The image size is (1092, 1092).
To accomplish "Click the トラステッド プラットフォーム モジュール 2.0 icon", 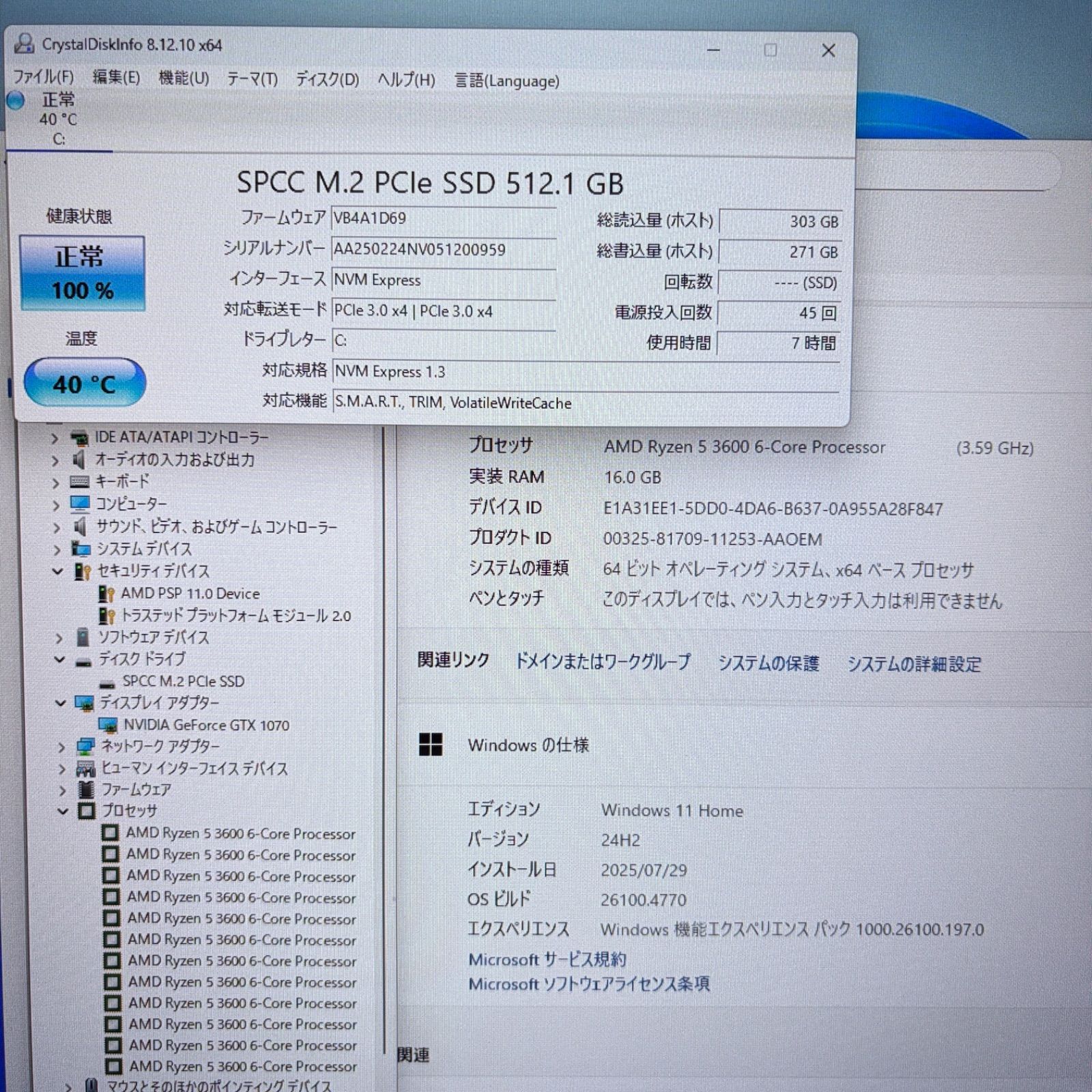I will click(x=107, y=616).
